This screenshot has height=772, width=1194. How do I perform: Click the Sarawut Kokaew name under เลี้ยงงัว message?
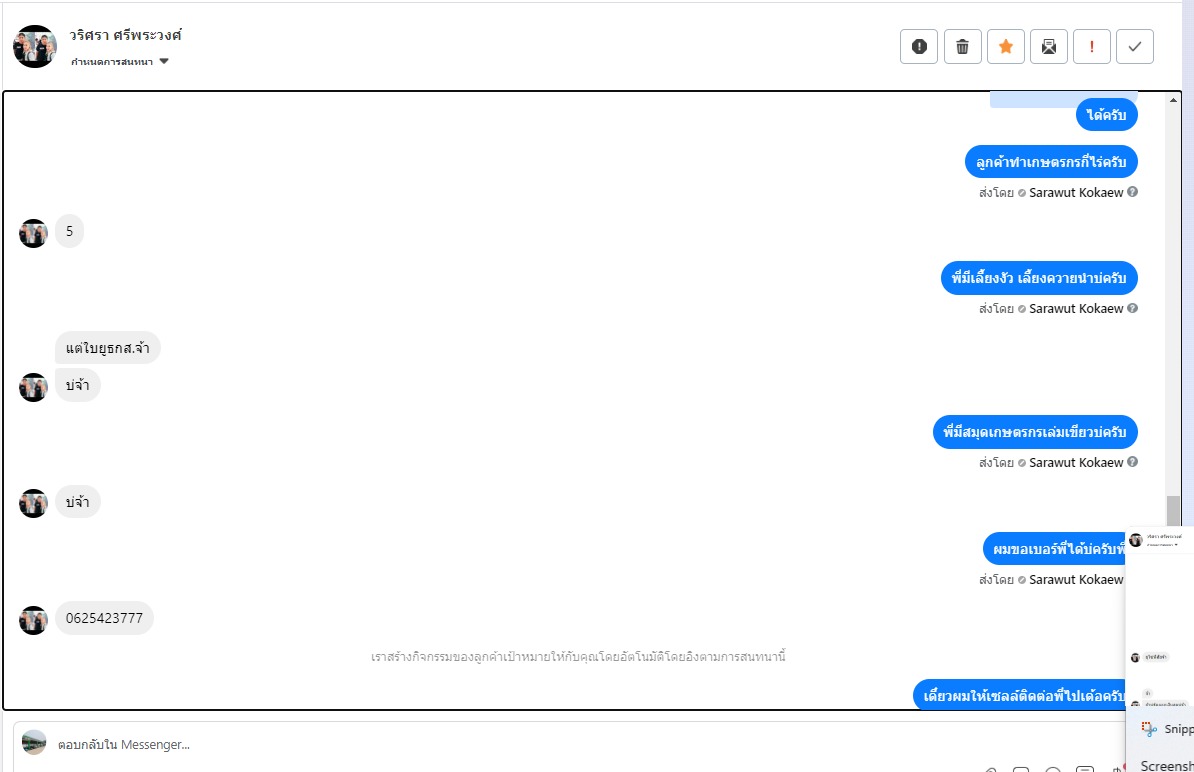pyautogui.click(x=1076, y=309)
